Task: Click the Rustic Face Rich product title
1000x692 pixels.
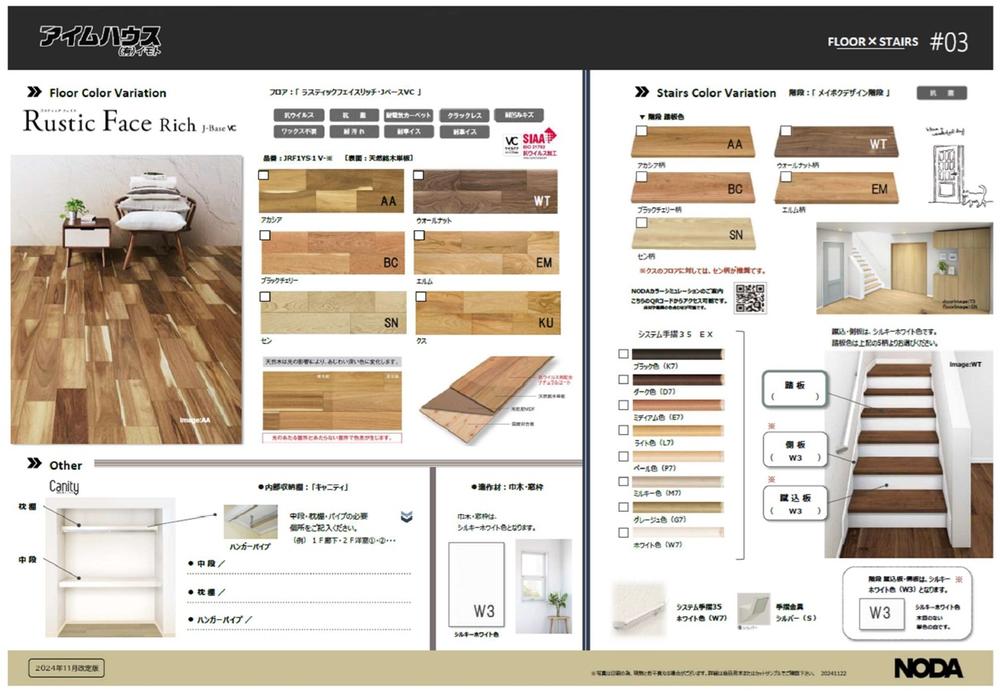Action: [x=129, y=121]
